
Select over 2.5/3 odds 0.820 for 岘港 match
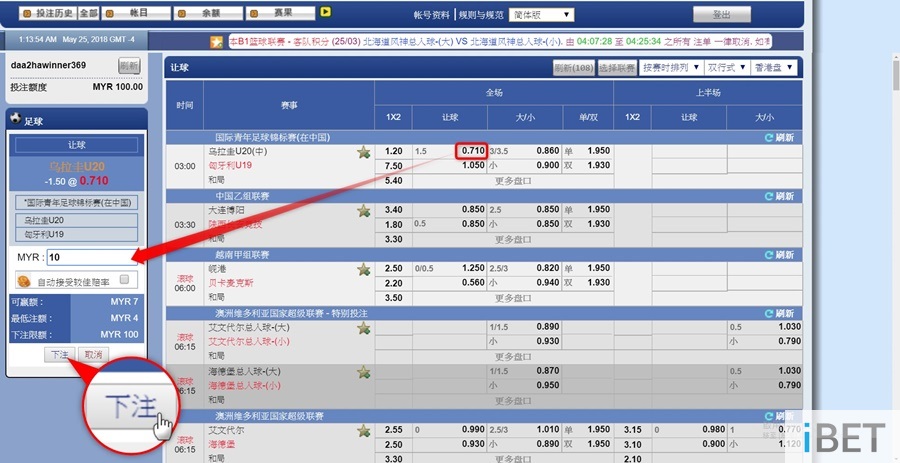548,268
